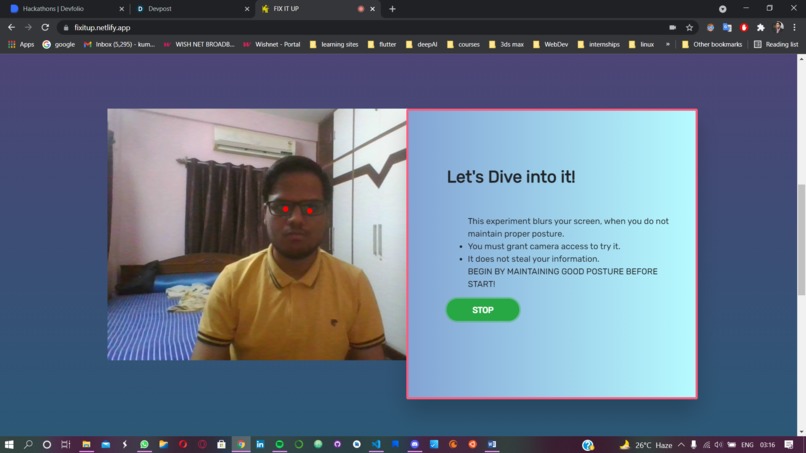Open the Wishnet - Portal bookmark
This screenshot has width=806, height=453.
271,44
